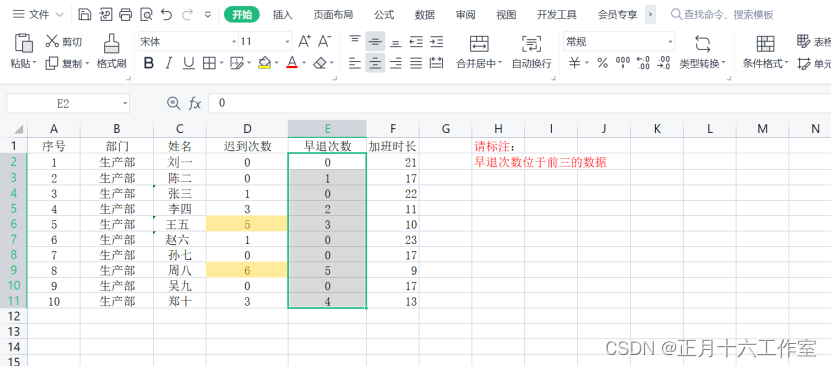The height and width of the screenshot is (367, 831).
Task: Expand quick access toolbar customize arrow
Action: pyautogui.click(x=207, y=15)
